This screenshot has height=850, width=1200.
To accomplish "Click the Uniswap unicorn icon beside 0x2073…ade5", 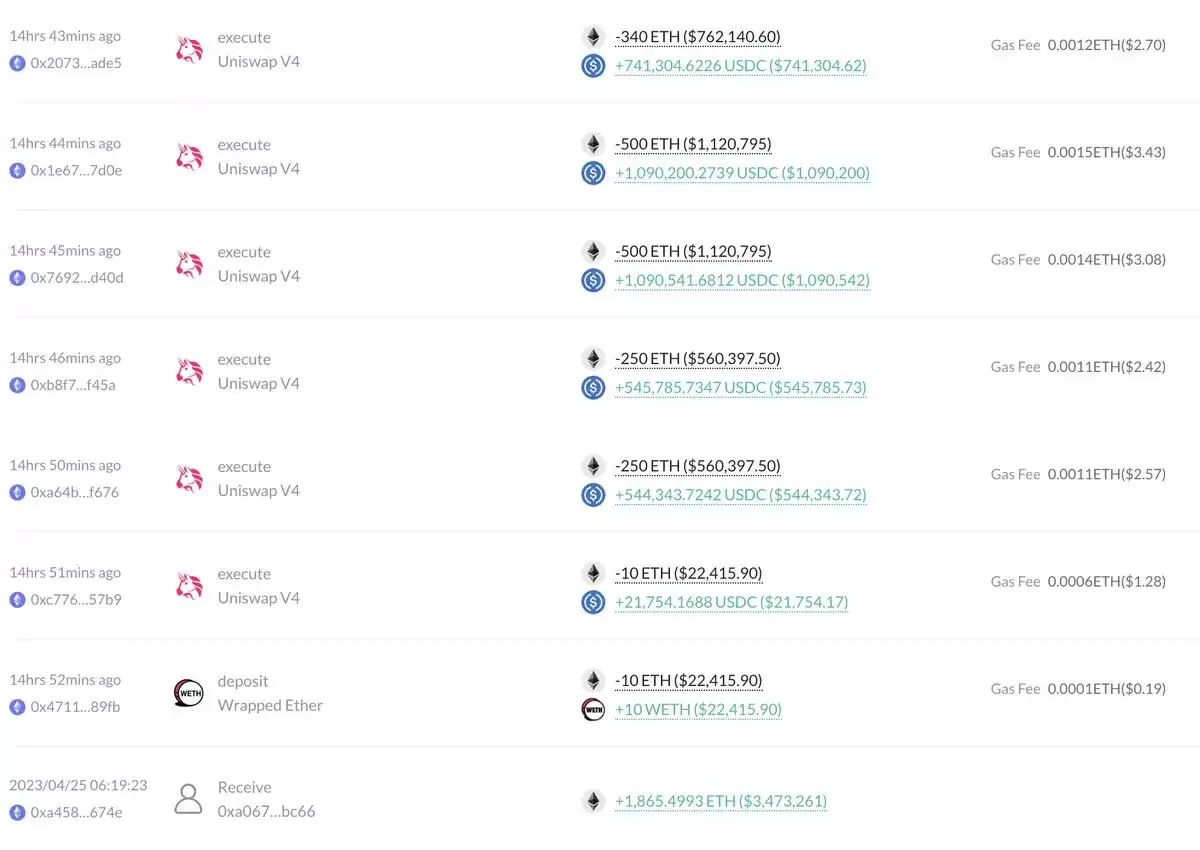I will click(x=189, y=50).
